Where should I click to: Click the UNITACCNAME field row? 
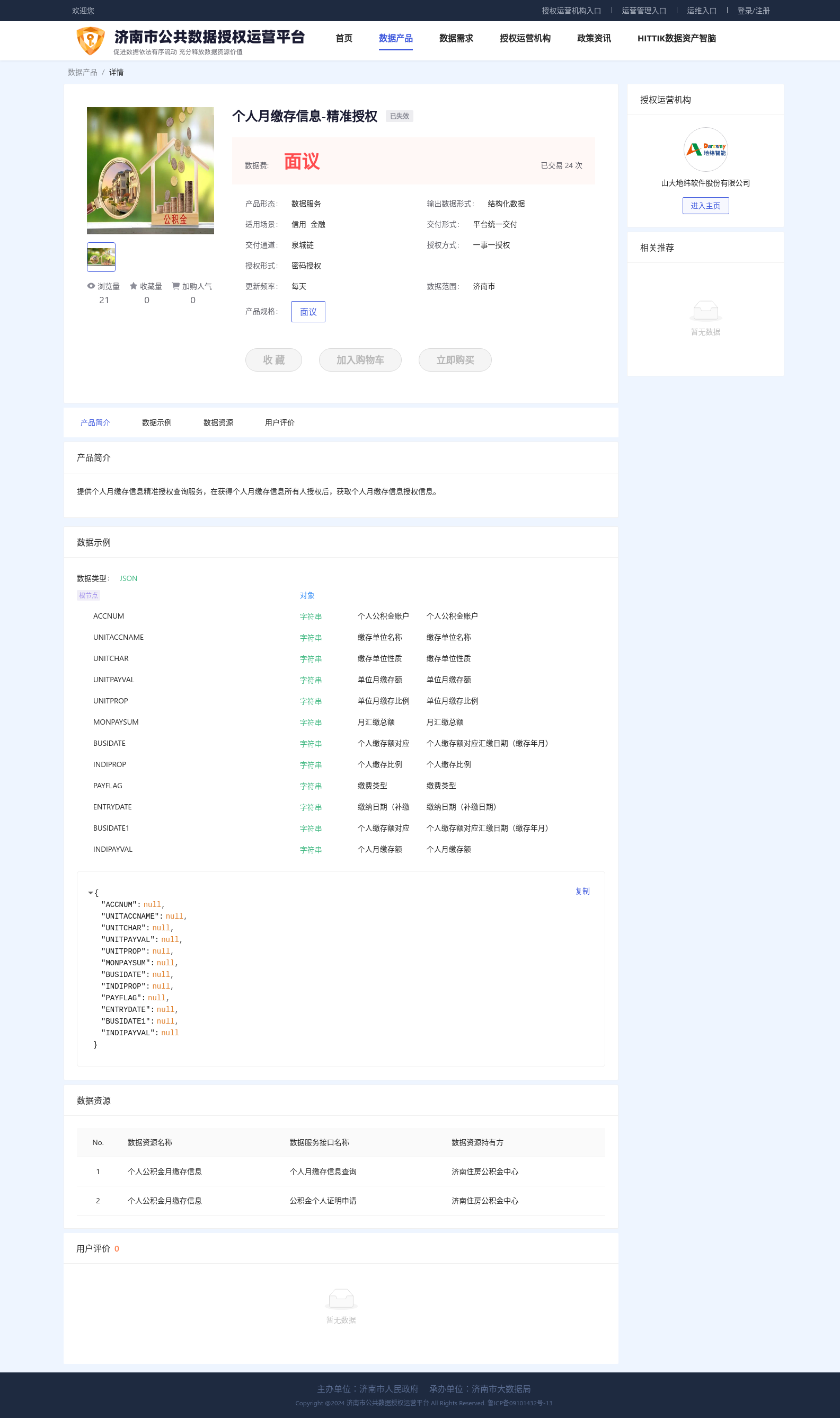pyautogui.click(x=341, y=637)
